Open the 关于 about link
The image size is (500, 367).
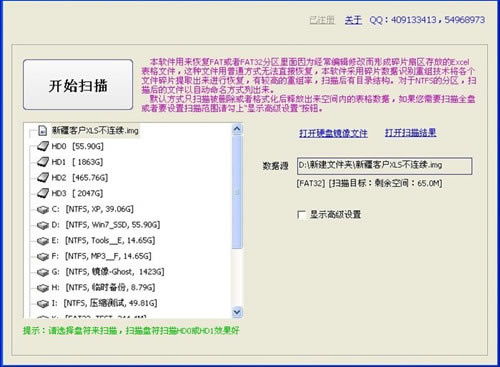click(x=353, y=20)
